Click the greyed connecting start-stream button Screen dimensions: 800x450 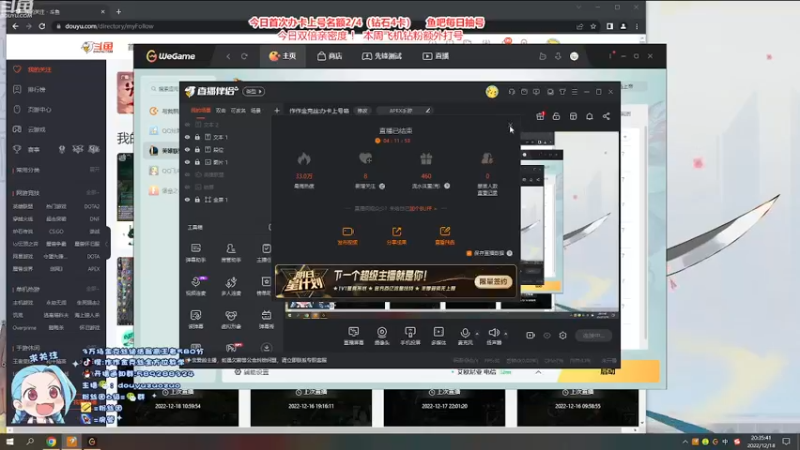(593, 335)
